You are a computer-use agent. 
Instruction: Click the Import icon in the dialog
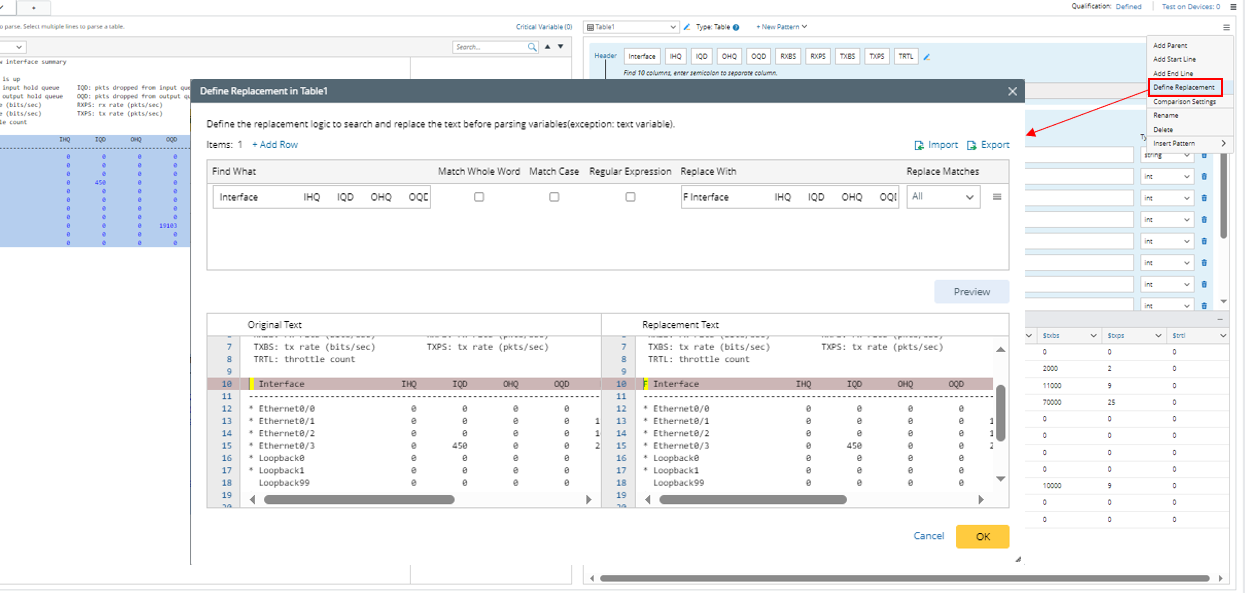click(920, 145)
